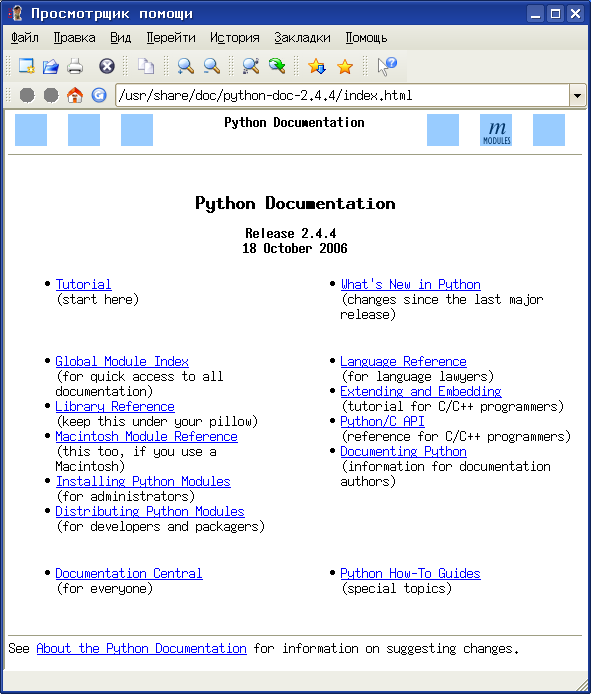Viewport: 591px width, 694px height.
Task: Reload the page with the blue icon
Action: pos(99,95)
